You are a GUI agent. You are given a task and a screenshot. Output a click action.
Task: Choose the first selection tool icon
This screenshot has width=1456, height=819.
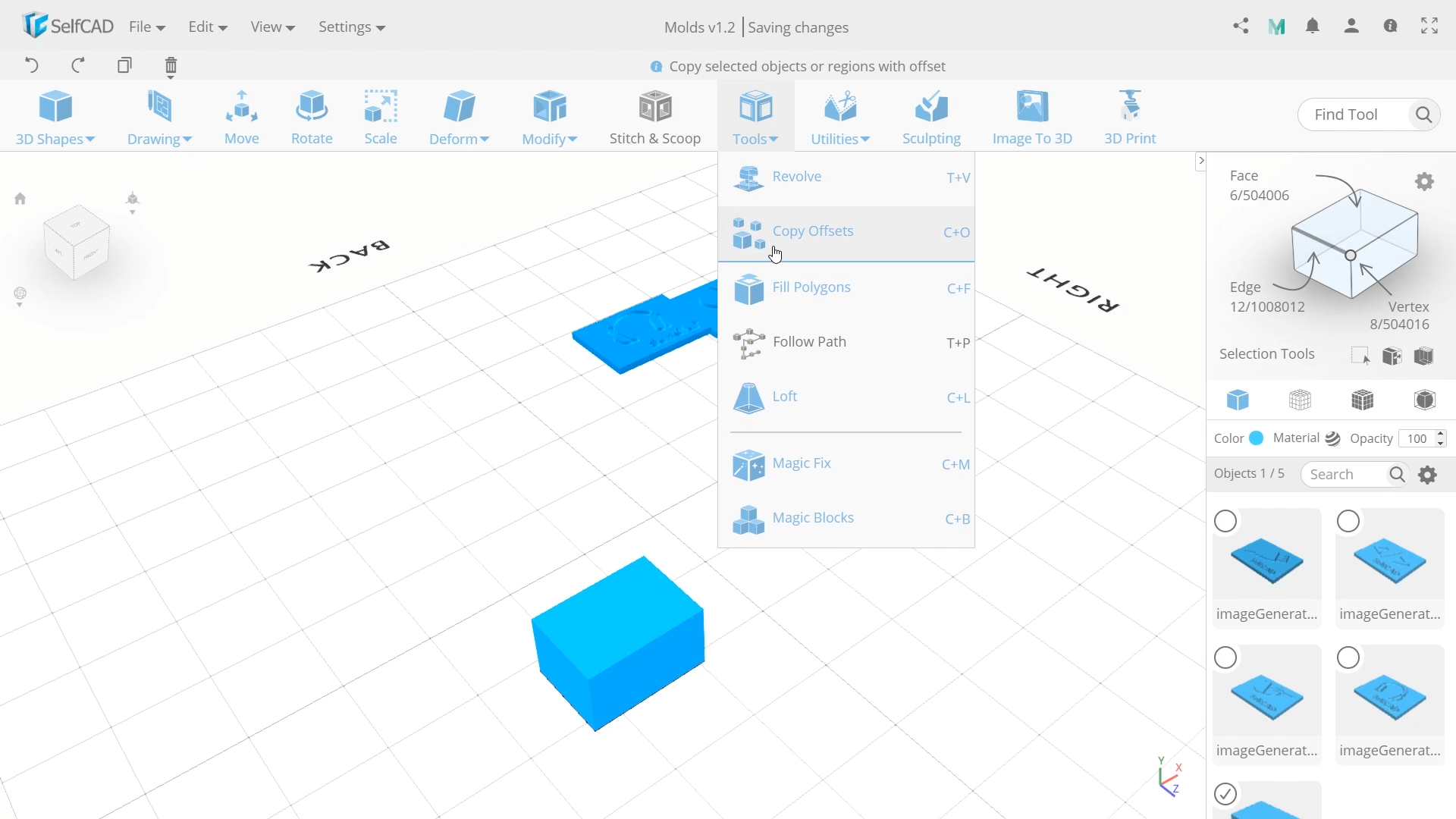pos(1360,356)
